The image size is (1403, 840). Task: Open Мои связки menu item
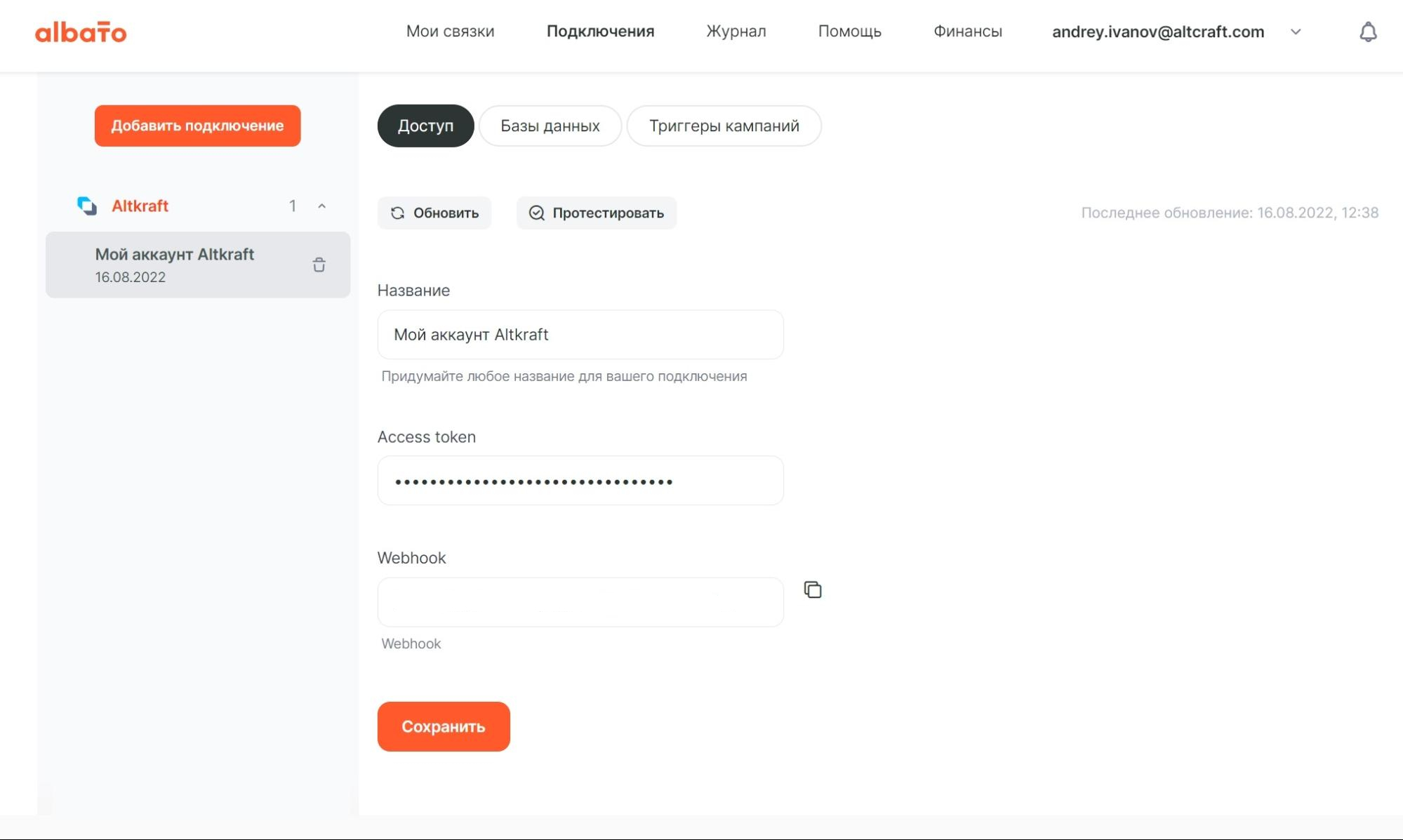450,32
